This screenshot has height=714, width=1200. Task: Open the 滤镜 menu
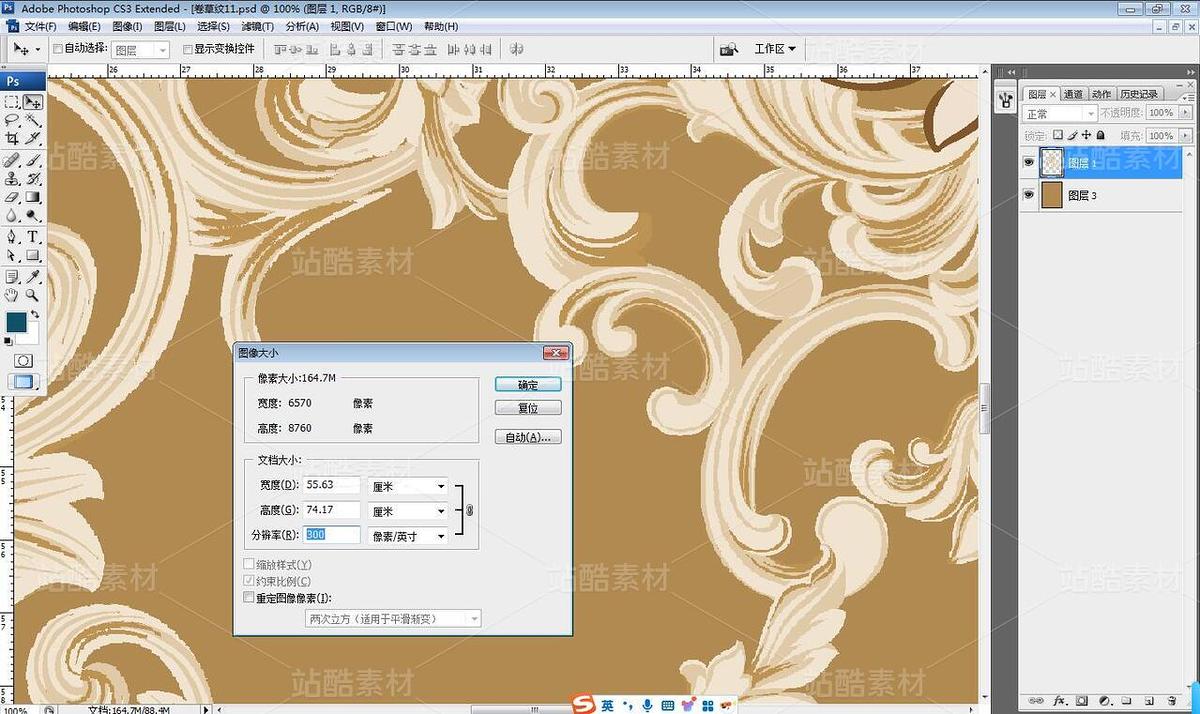tap(257, 27)
